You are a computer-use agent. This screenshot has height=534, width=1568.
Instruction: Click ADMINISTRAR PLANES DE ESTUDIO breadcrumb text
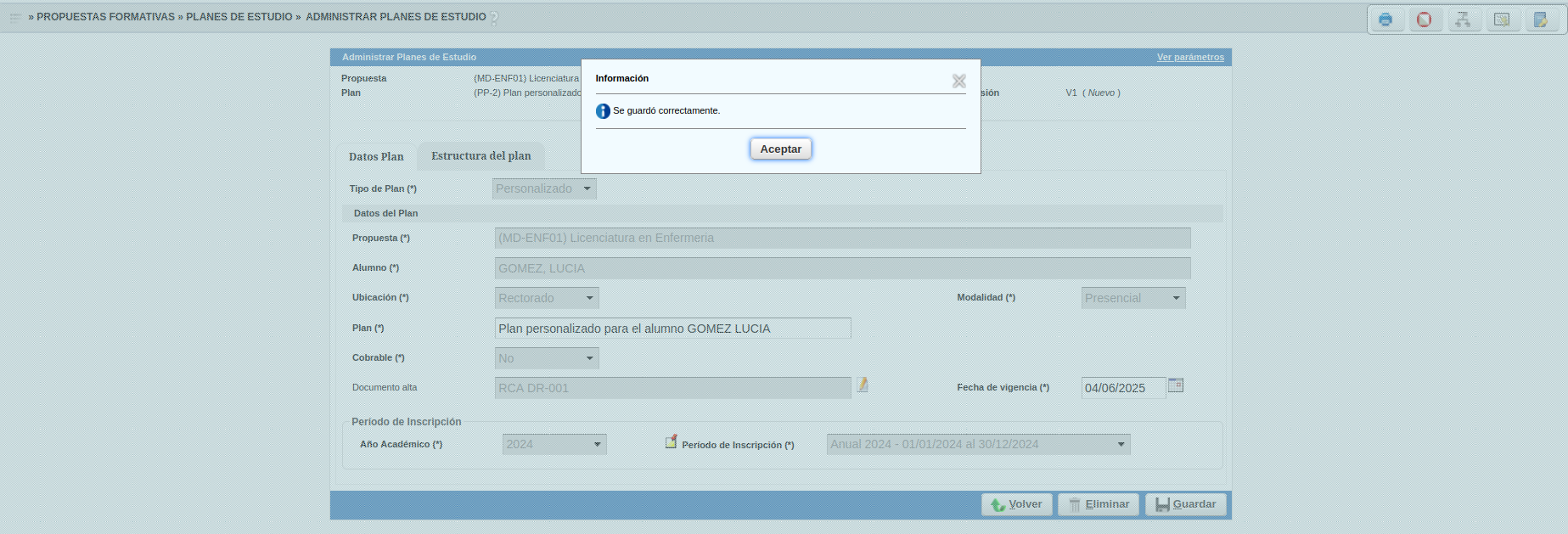click(x=396, y=17)
